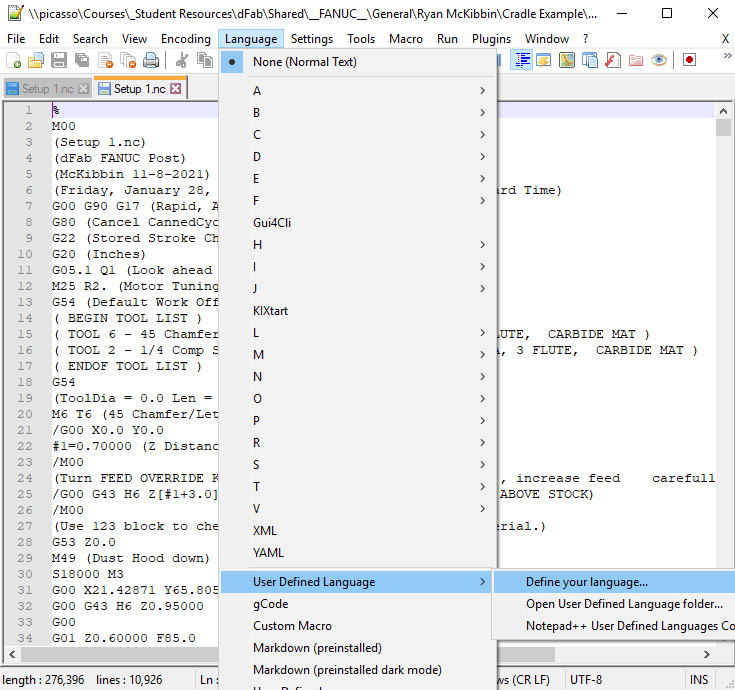Expand the C languages submenu
The width and height of the screenshot is (735, 690).
[x=358, y=135]
